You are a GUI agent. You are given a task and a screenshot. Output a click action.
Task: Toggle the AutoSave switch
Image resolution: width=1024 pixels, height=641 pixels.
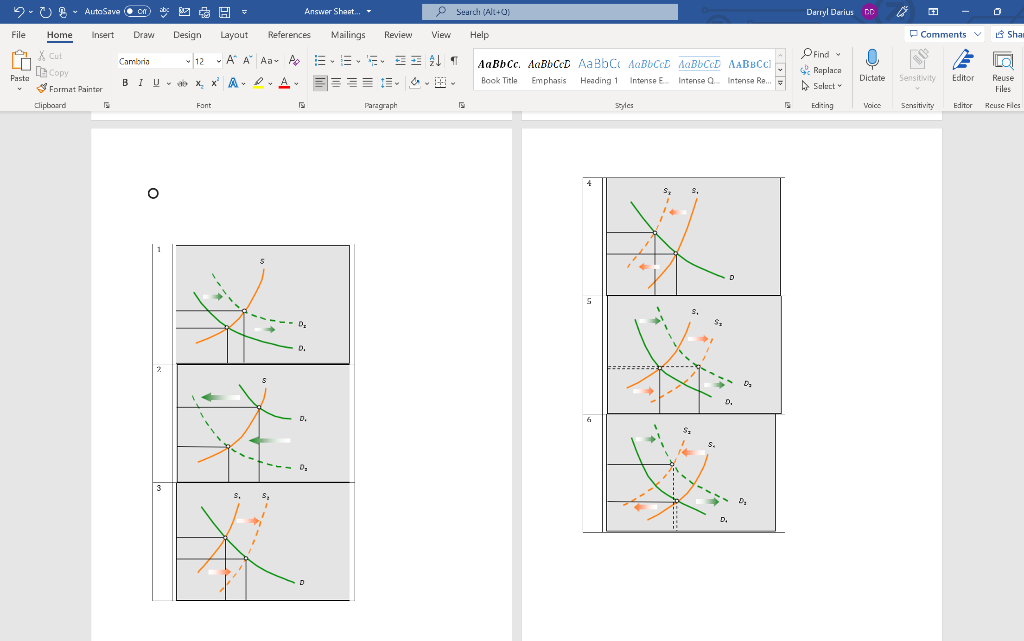pos(137,12)
